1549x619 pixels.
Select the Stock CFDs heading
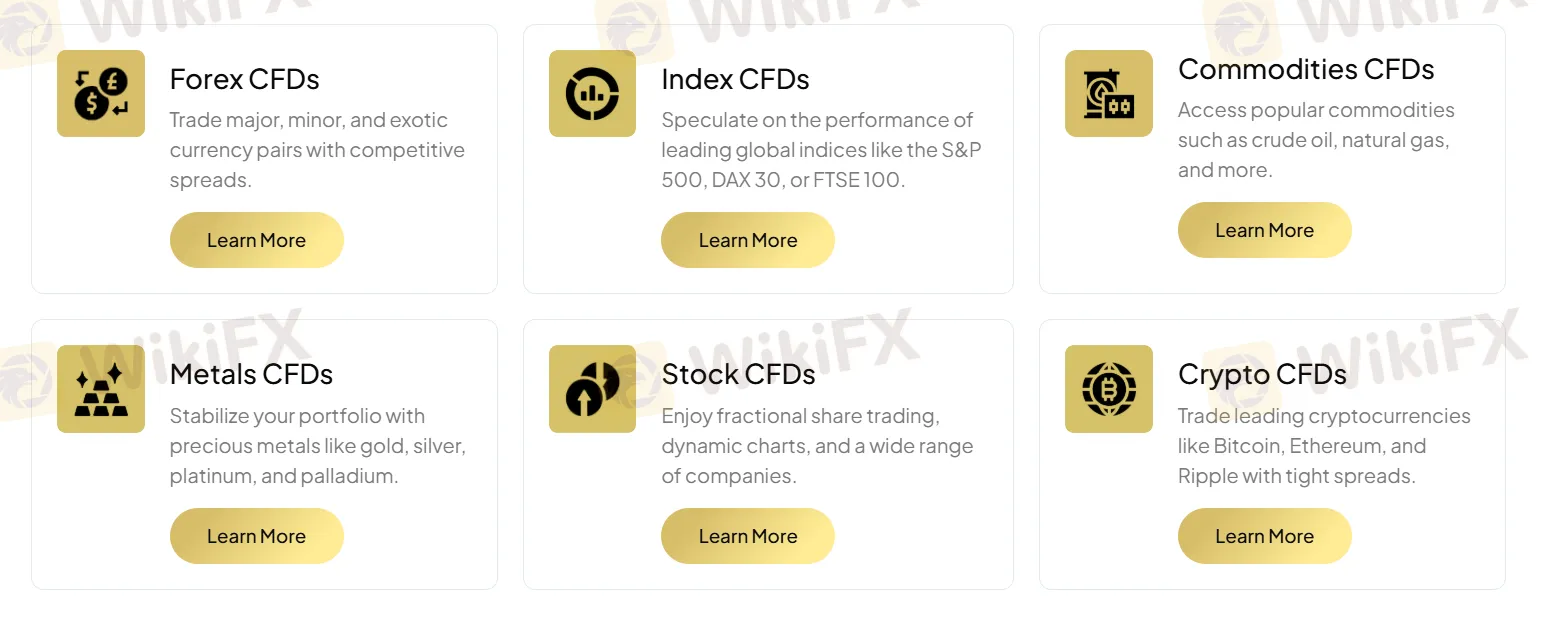click(738, 374)
